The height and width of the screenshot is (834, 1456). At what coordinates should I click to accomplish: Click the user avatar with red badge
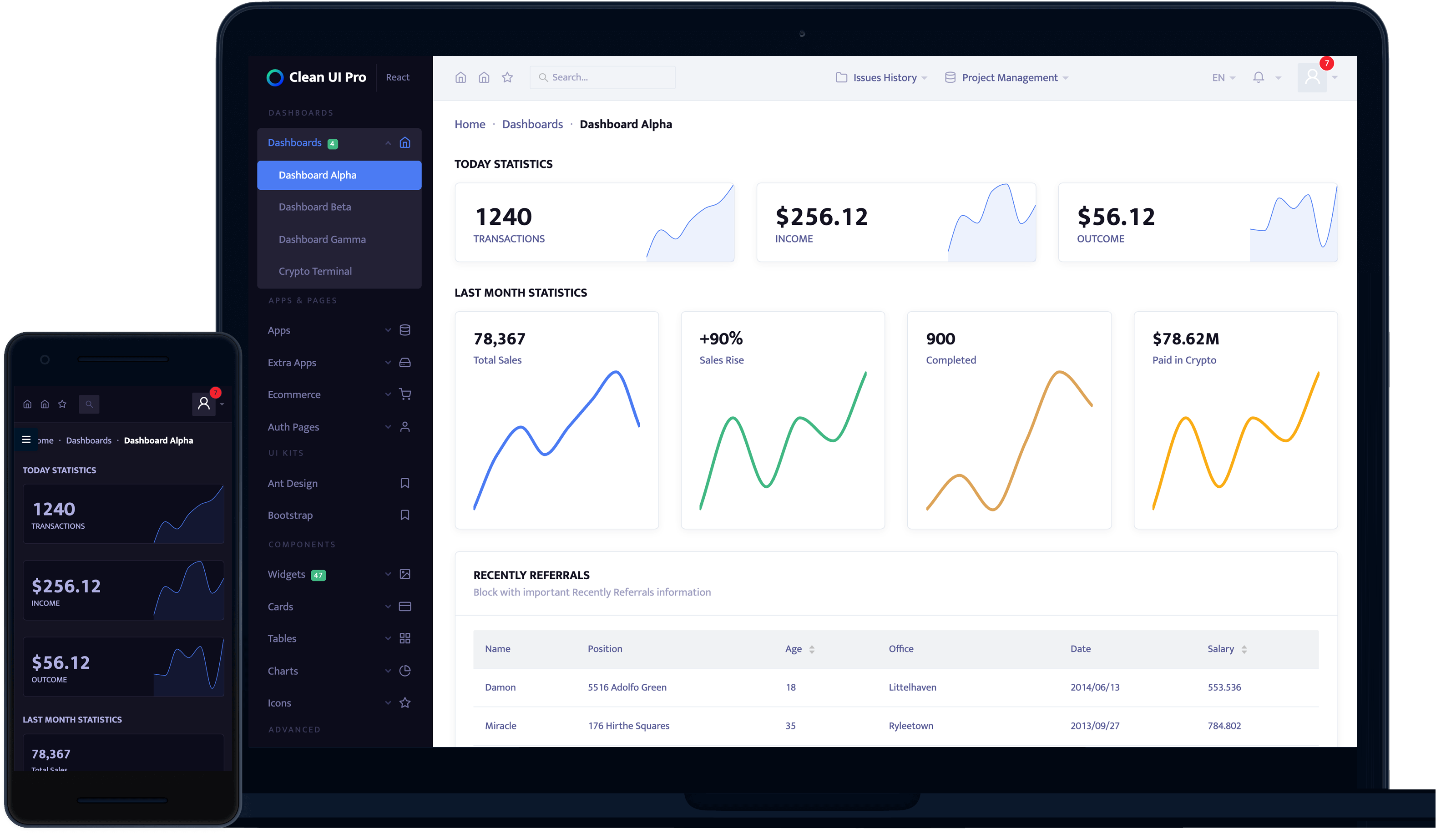tap(1312, 77)
